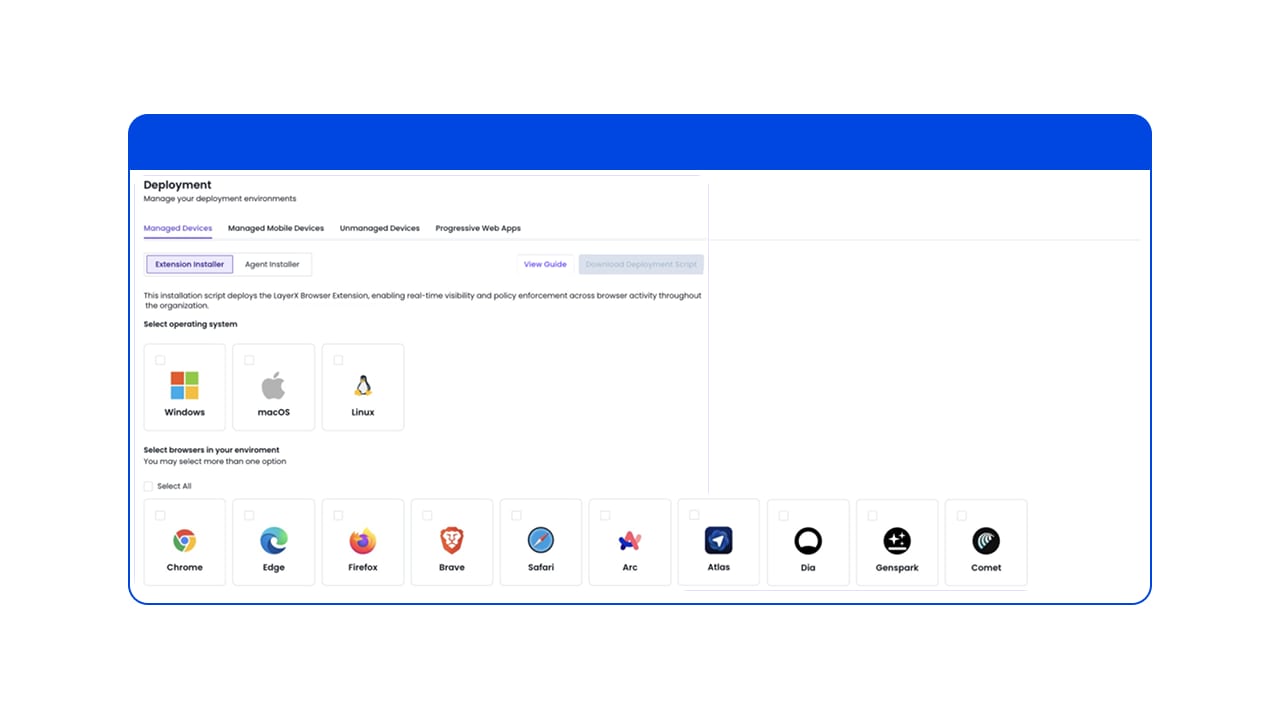Click the Deployment heading

pyautogui.click(x=178, y=185)
